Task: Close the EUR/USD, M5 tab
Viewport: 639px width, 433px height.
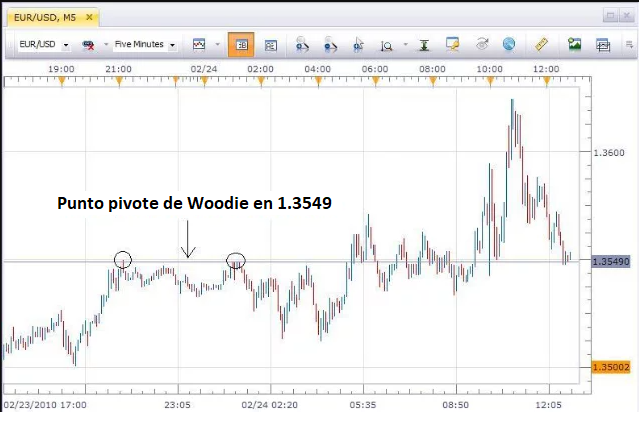Action: (x=89, y=17)
